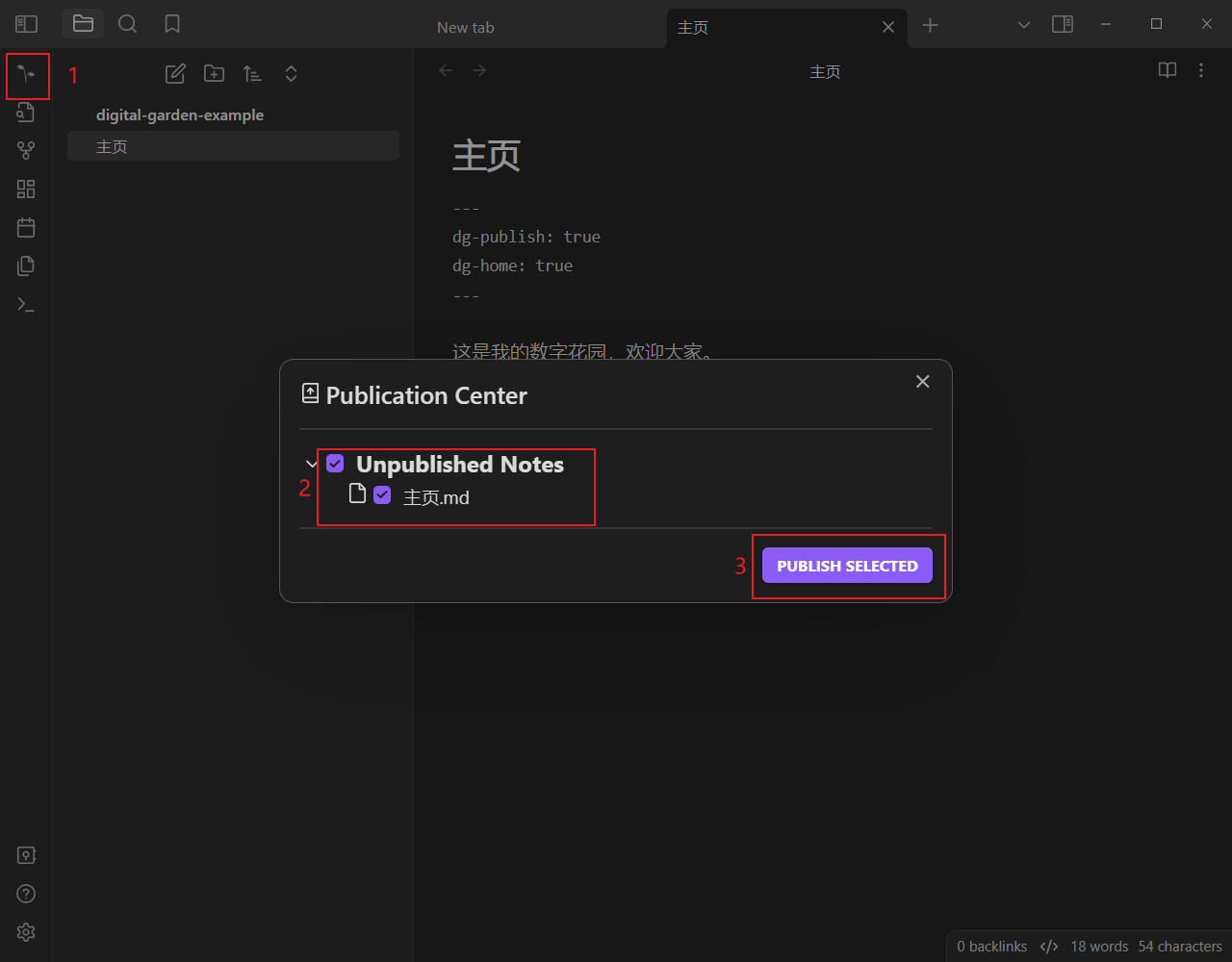The height and width of the screenshot is (962, 1232).
Task: Open the 0 backlinks panel
Action: [991, 946]
